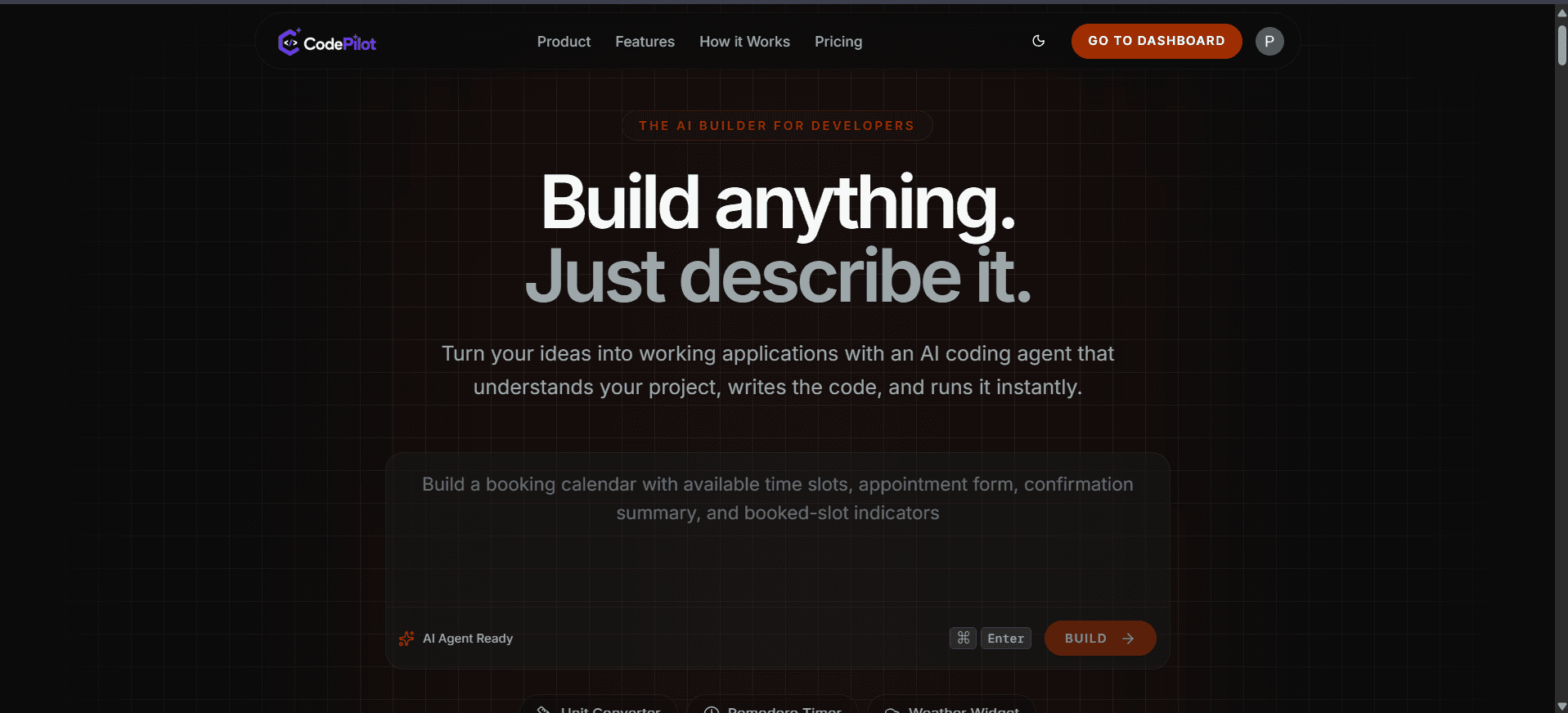Select How it Works in navigation
This screenshot has width=1568, height=713.
pos(744,42)
